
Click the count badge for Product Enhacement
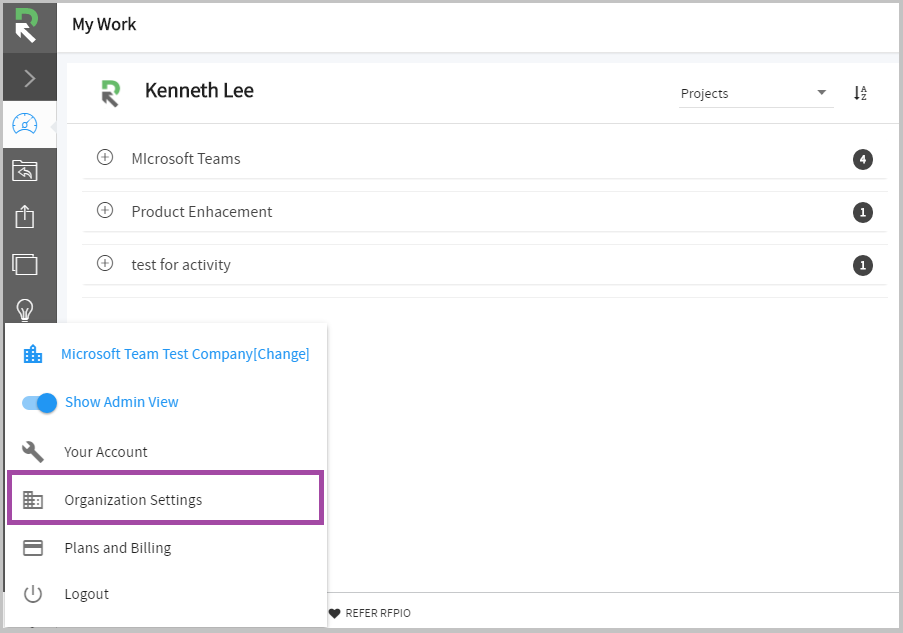[x=863, y=213]
